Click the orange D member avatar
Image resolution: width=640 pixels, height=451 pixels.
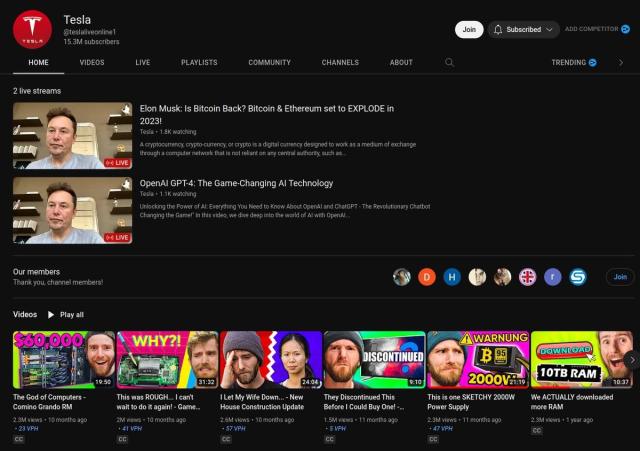coord(427,277)
